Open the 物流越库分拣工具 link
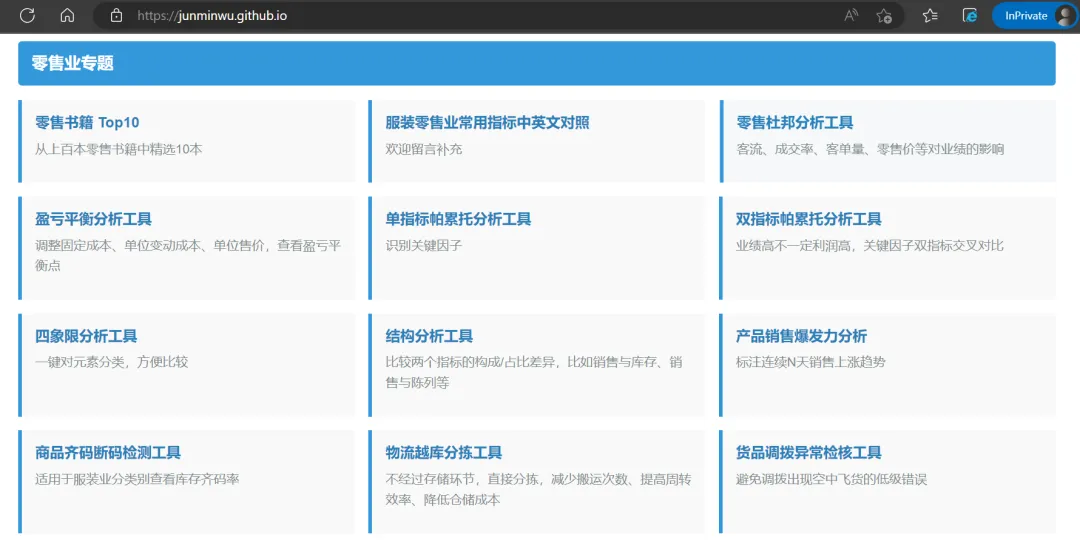The width and height of the screenshot is (1080, 543). point(444,453)
